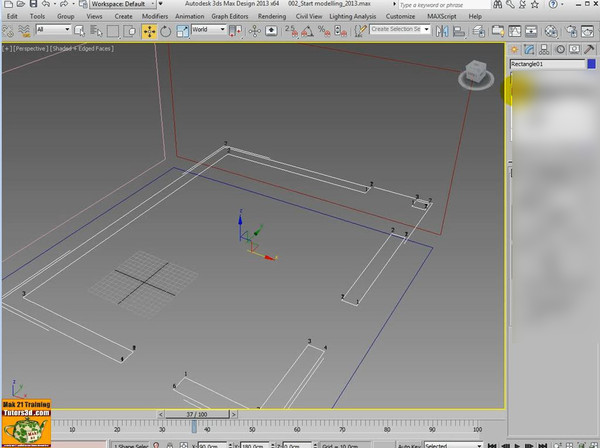Click the Auto Key button
Image resolution: width=600 pixels, height=448 pixels.
pyautogui.click(x=409, y=445)
